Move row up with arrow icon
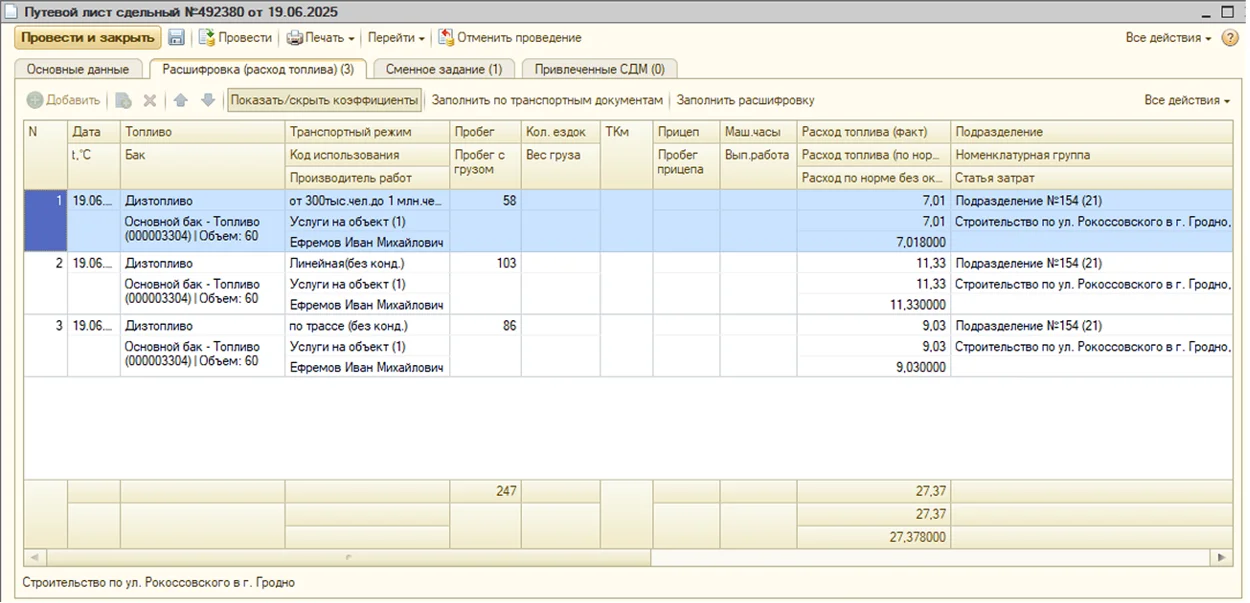 [181, 100]
